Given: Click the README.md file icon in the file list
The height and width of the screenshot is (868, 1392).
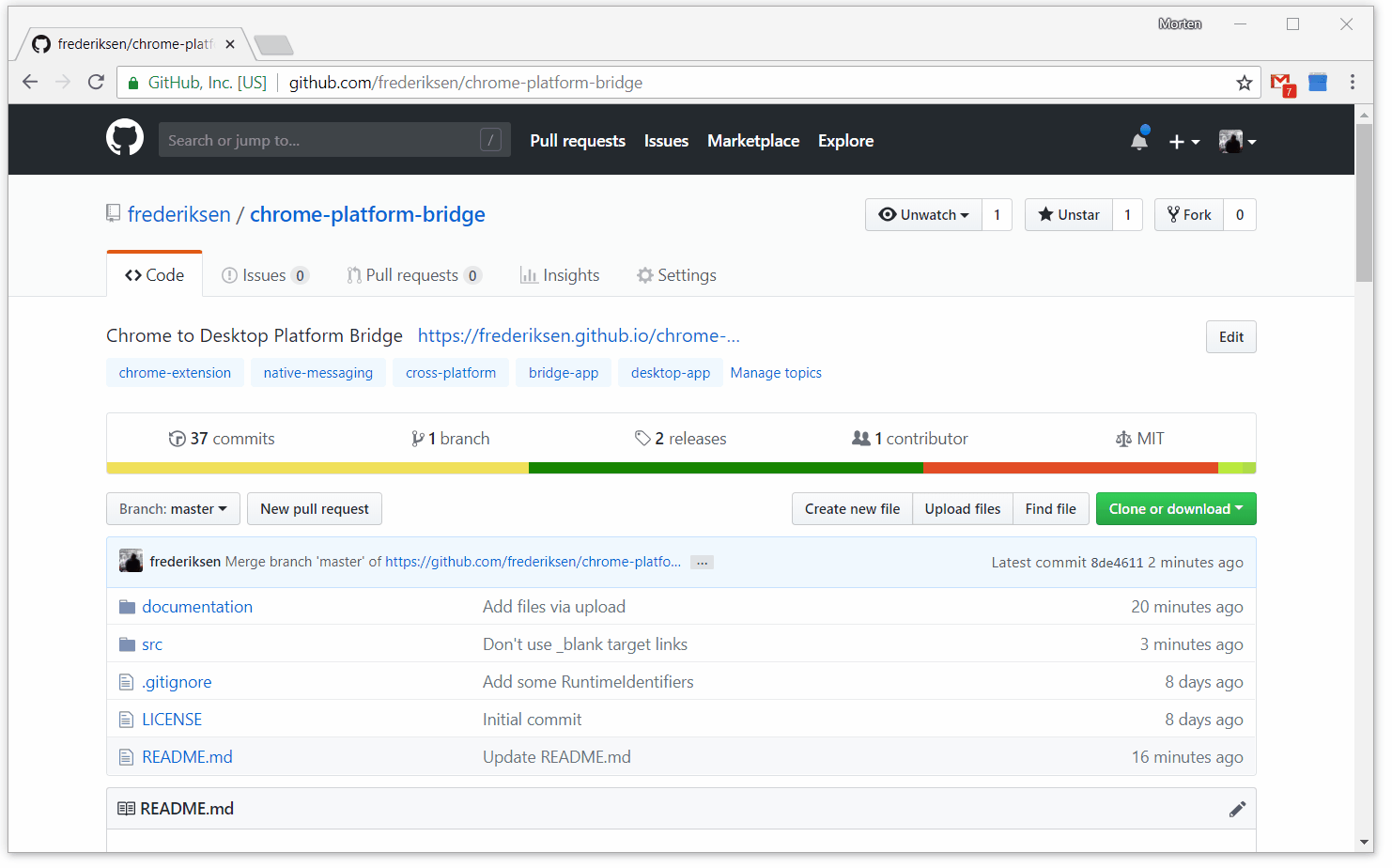Looking at the screenshot, I should 127,757.
